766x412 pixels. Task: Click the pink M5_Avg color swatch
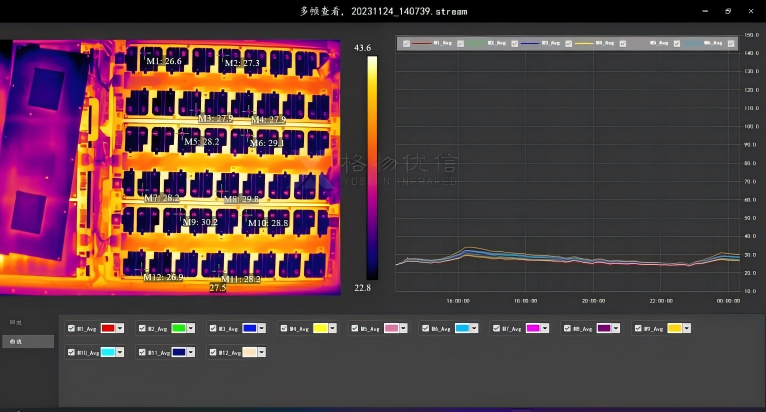391,328
